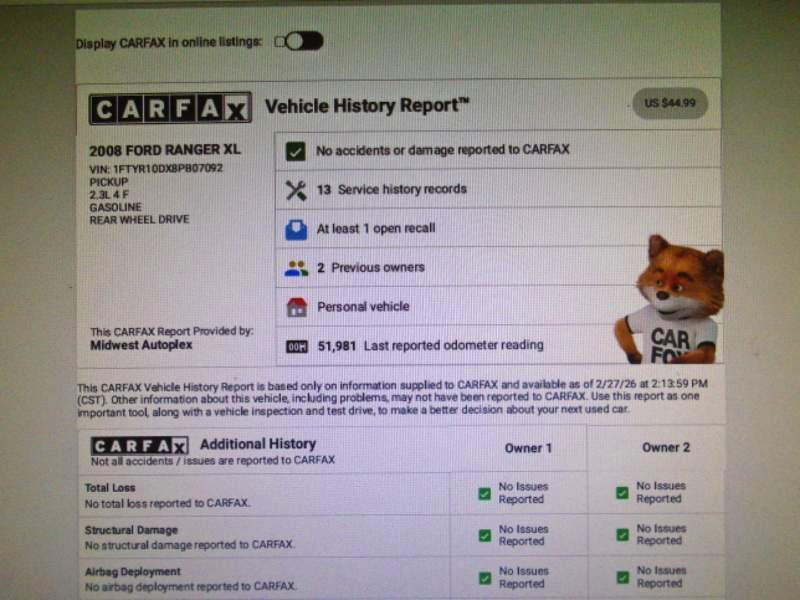Click the CARFAX logo beside Additional History
800x600 pixels.
pos(139,445)
